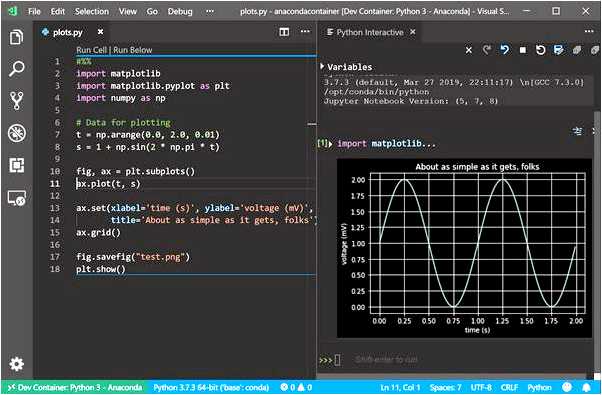Open the Debug menu

pos(180,11)
